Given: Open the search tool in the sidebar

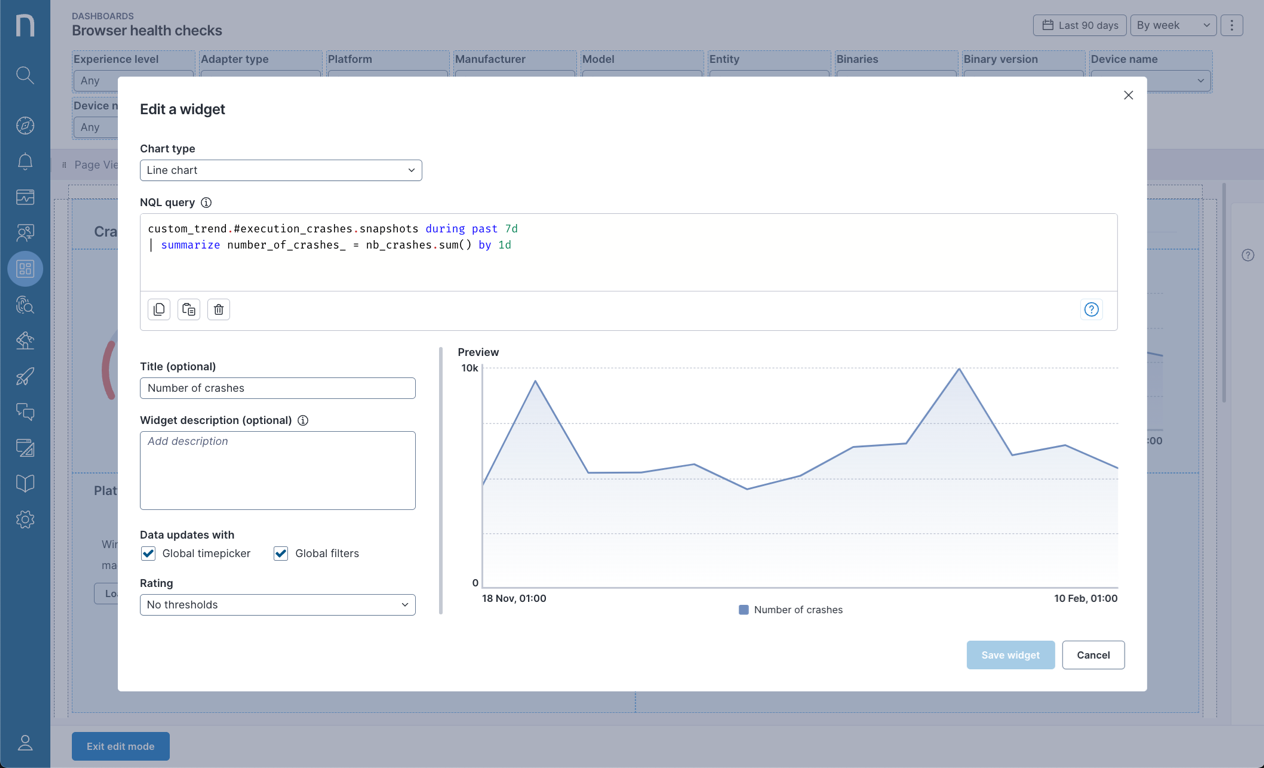Looking at the screenshot, I should [x=25, y=75].
